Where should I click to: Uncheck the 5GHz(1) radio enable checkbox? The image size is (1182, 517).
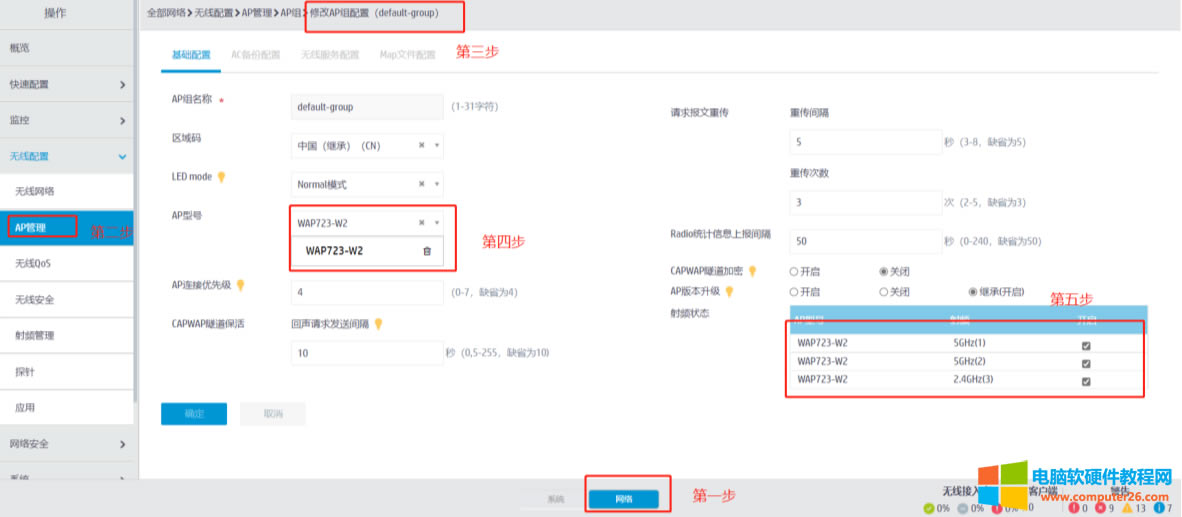[1086, 346]
